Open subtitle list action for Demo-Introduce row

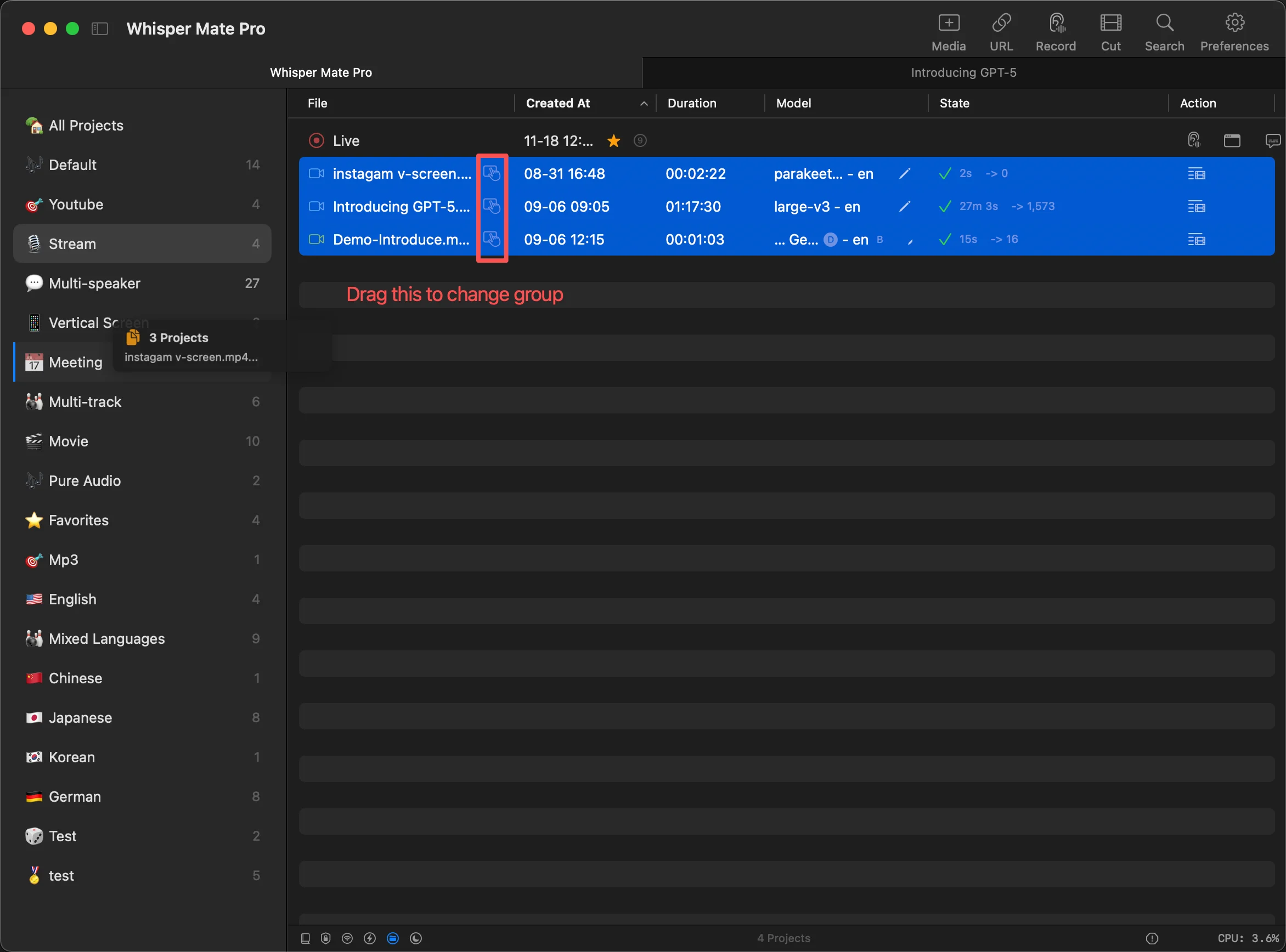(1196, 239)
